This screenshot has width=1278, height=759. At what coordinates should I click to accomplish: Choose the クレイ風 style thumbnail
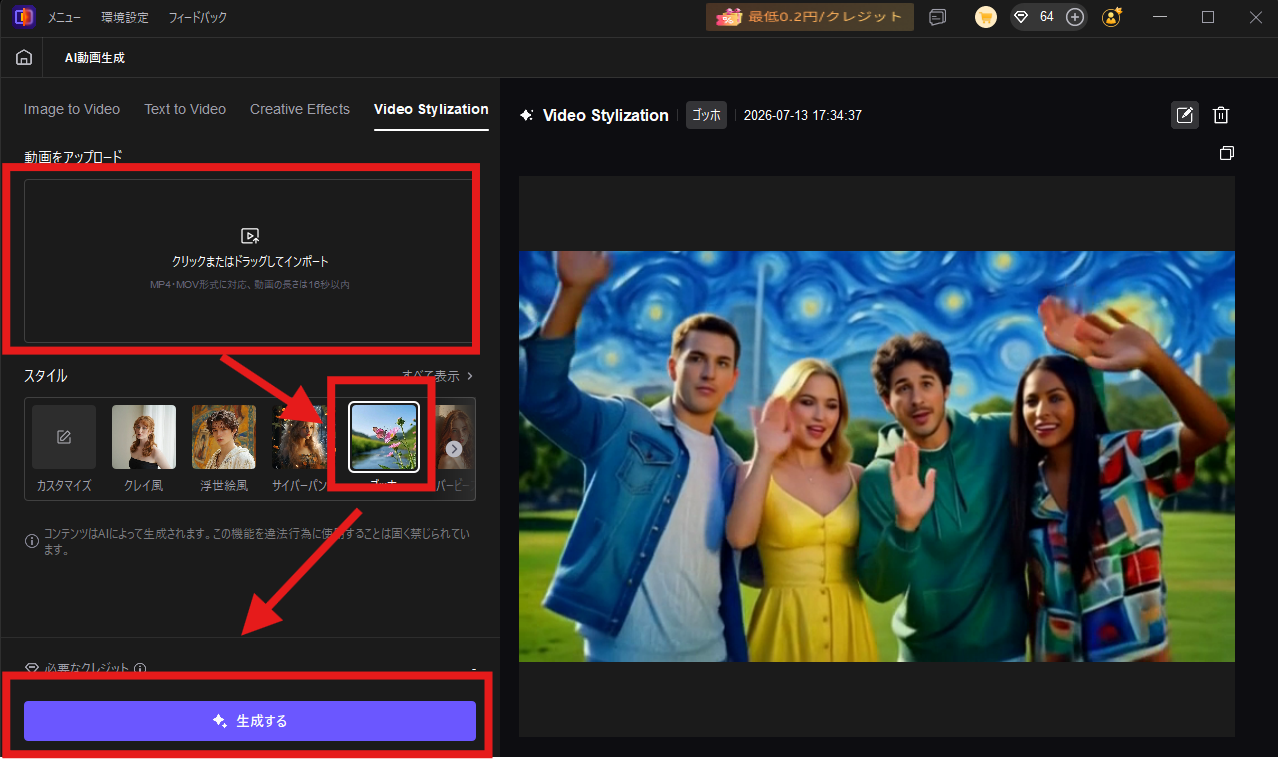tap(144, 437)
